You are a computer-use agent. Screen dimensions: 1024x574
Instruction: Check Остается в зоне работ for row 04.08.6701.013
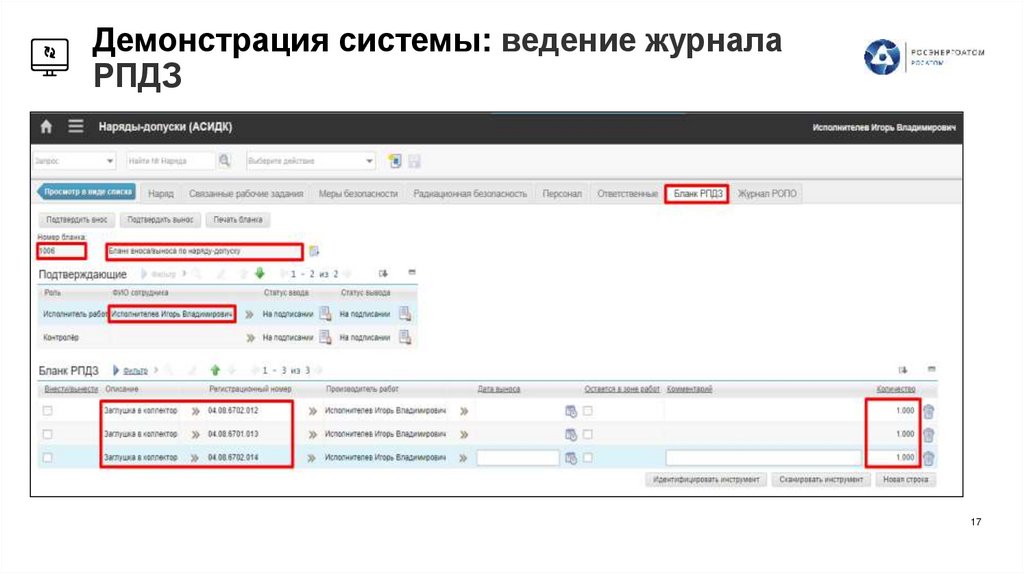point(588,434)
